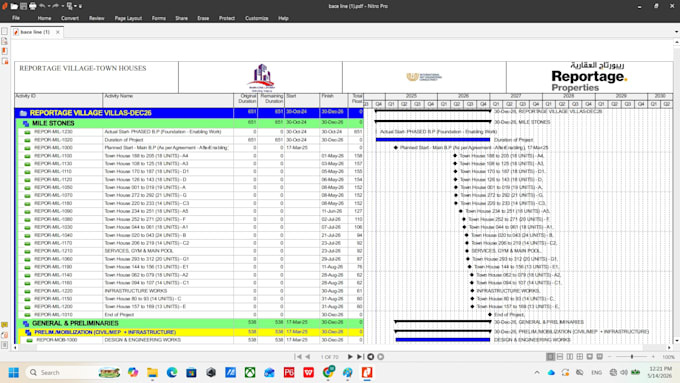680x383 pixels.
Task: Click the zoom in plus button
Action: tap(653, 357)
